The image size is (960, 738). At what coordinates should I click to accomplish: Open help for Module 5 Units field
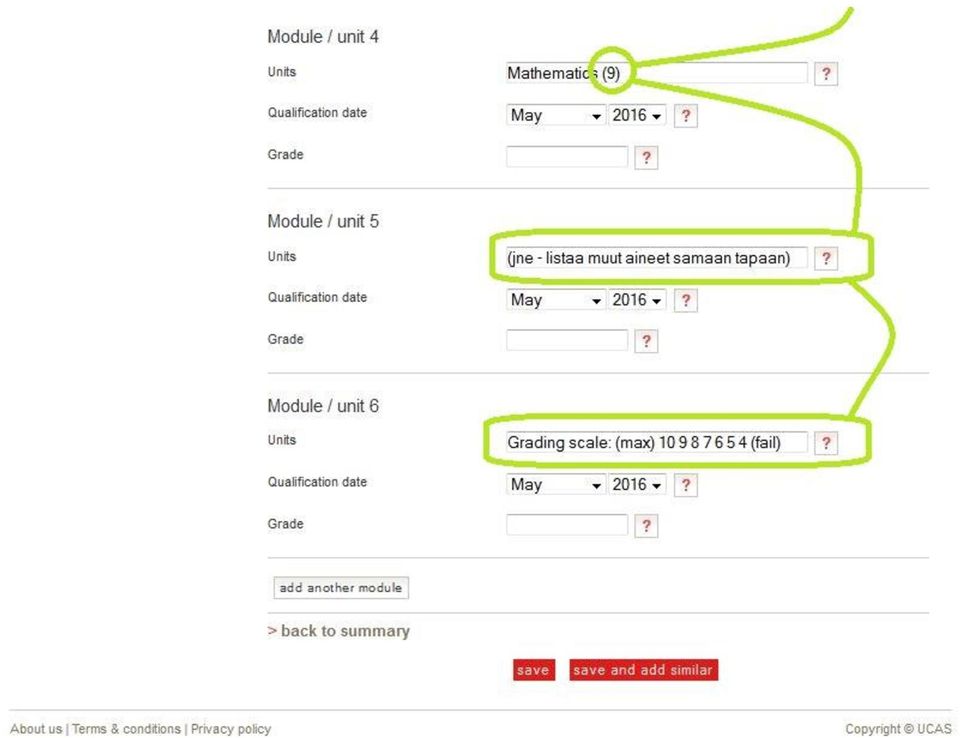point(825,258)
